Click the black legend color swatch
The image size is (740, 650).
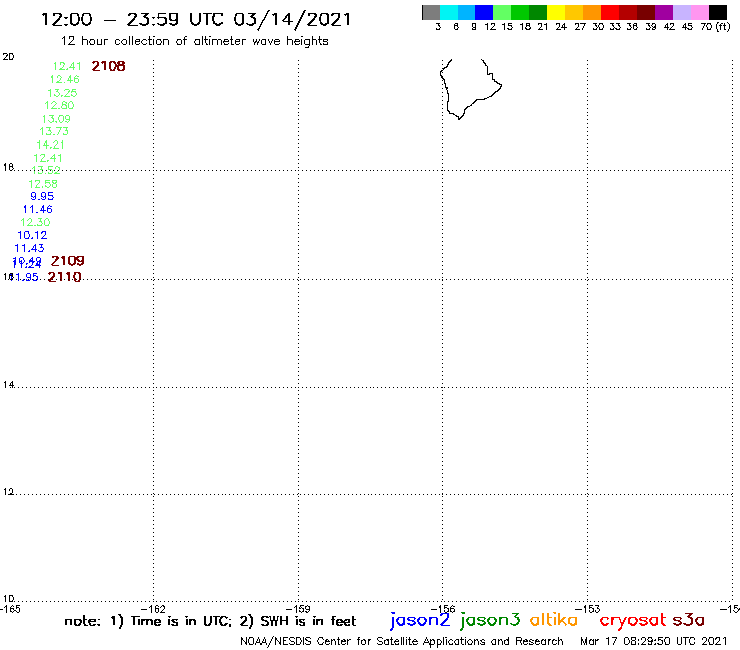pos(718,12)
